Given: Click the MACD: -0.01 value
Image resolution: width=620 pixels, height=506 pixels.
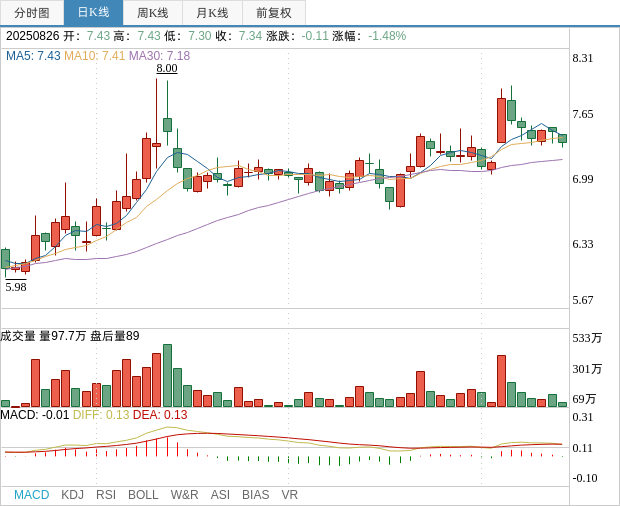Looking at the screenshot, I should click(x=35, y=415).
